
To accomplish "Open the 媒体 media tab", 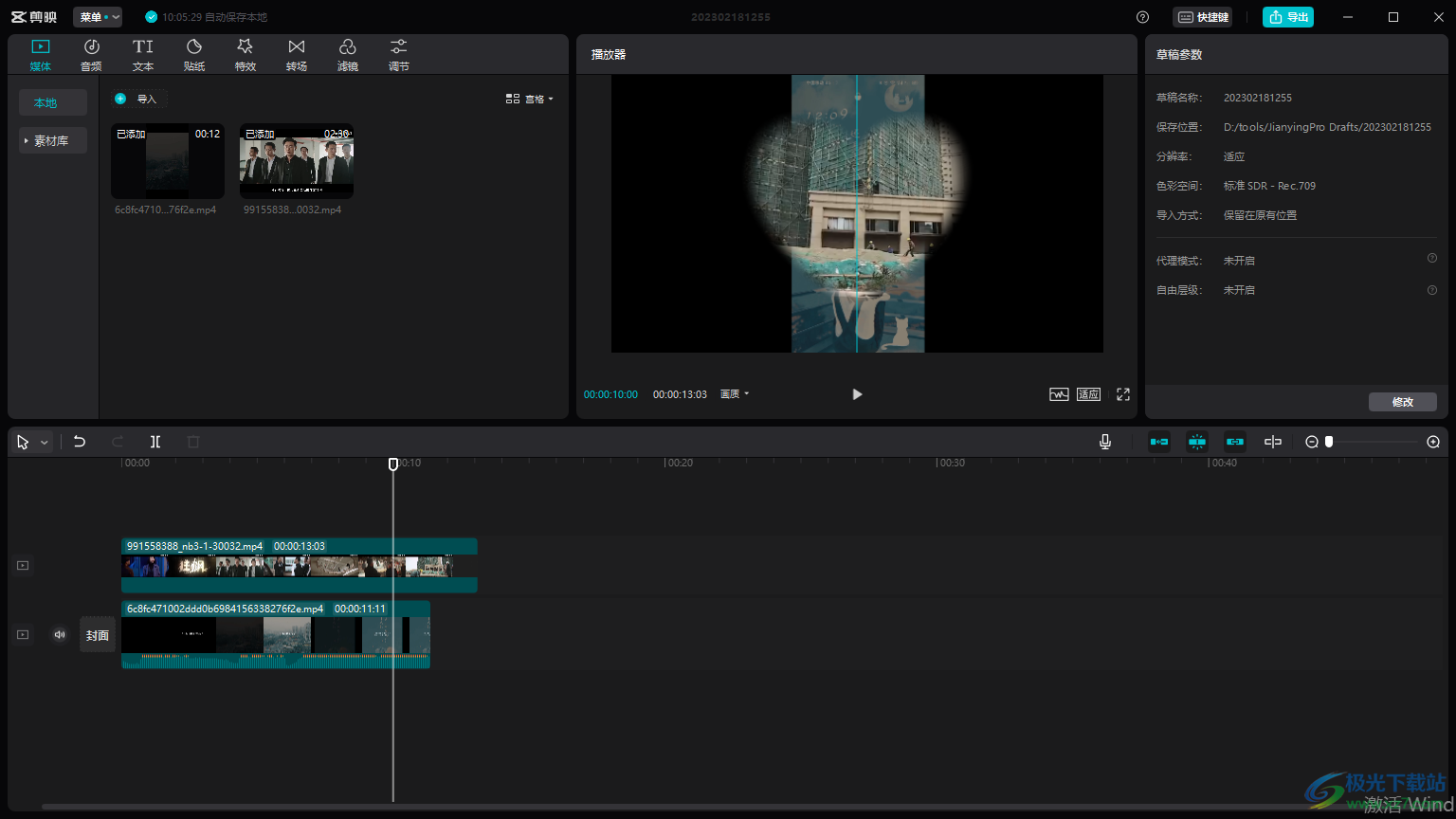I will pyautogui.click(x=41, y=55).
